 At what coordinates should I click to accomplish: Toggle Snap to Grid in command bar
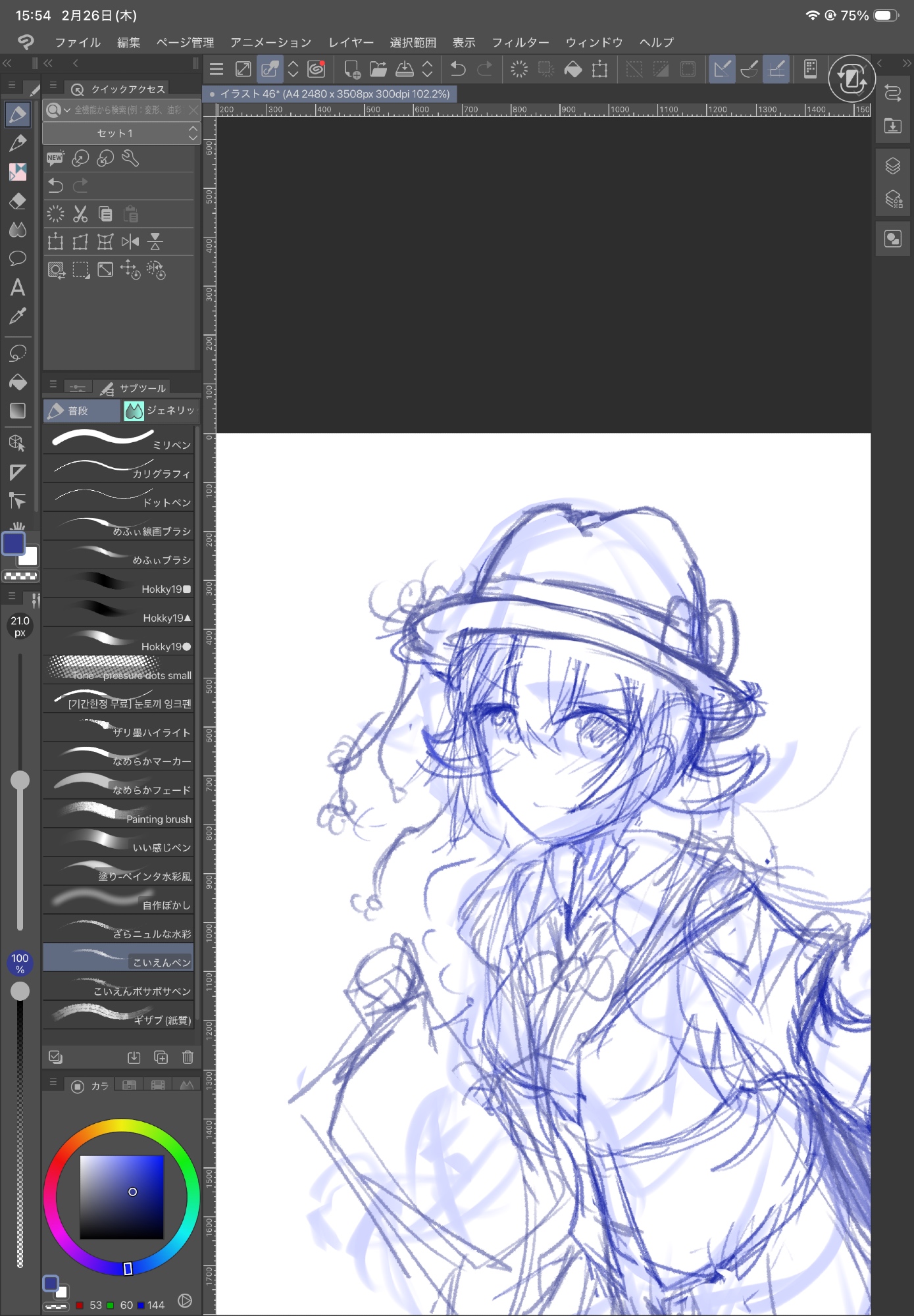click(x=777, y=69)
